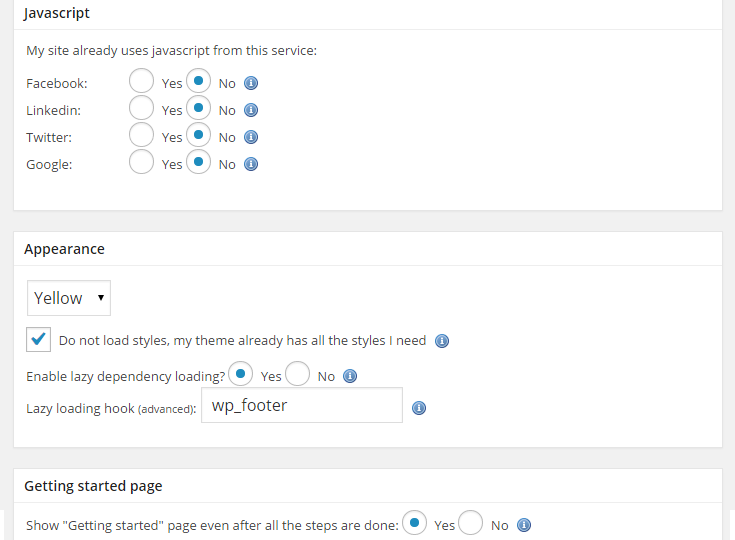Click the 'Facebook:' label
Viewport: 735px width, 540px height.
pos(57,83)
